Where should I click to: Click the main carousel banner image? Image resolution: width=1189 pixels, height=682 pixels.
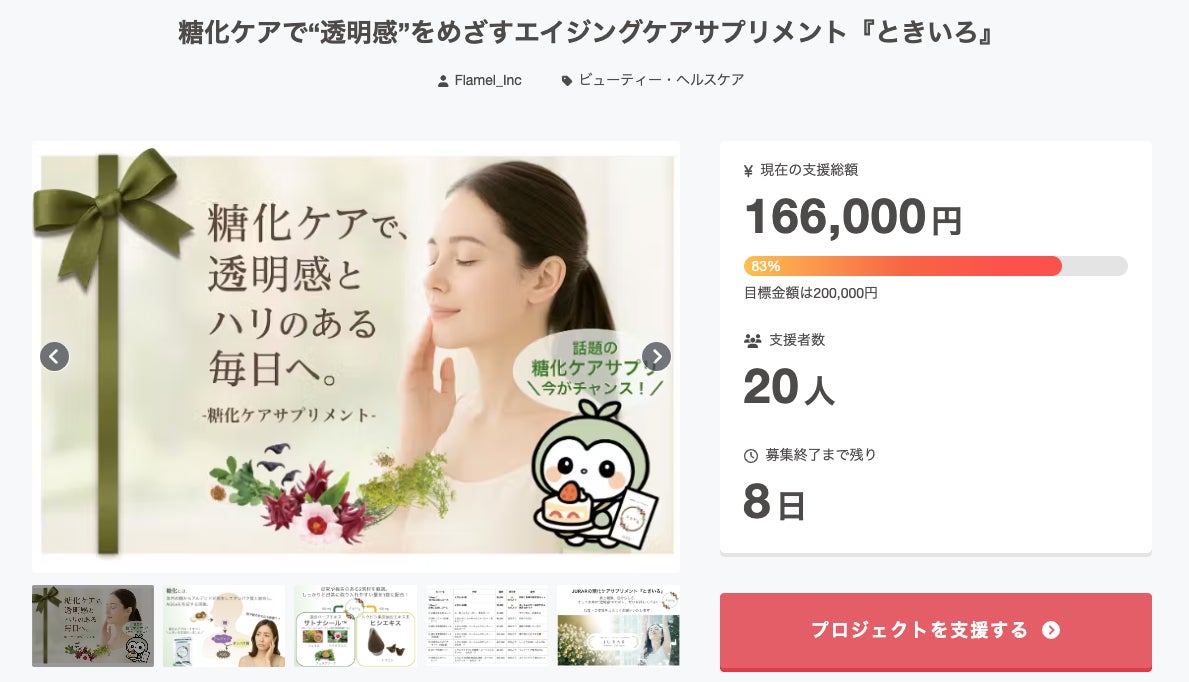pos(356,356)
